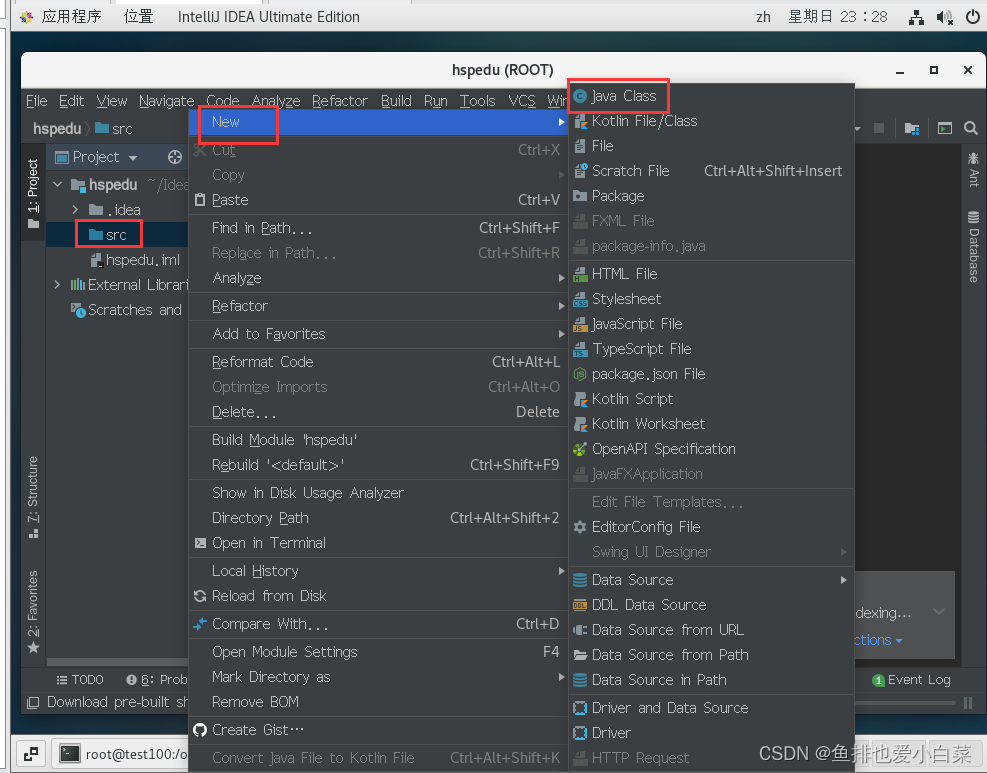Click the Data Source database icon
Image resolution: width=987 pixels, height=773 pixels.
coord(580,580)
